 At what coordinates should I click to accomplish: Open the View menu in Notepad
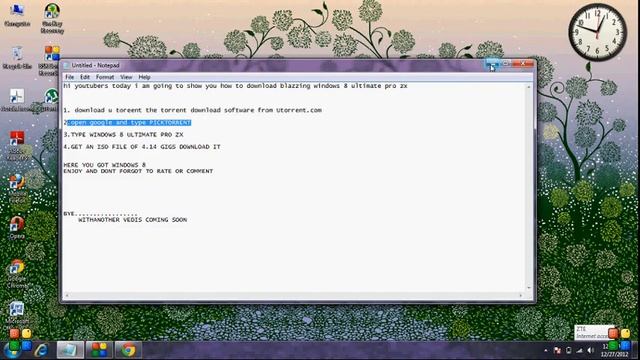point(126,77)
